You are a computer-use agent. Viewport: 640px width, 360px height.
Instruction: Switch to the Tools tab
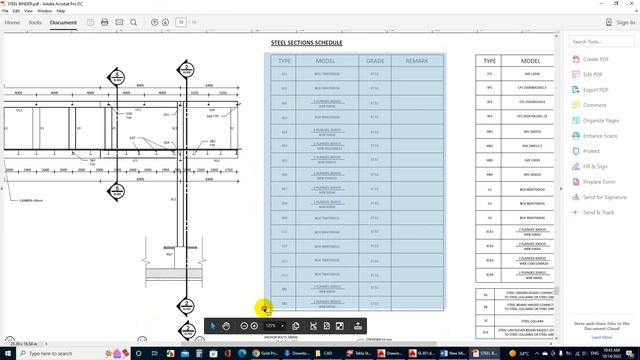pyautogui.click(x=35, y=22)
